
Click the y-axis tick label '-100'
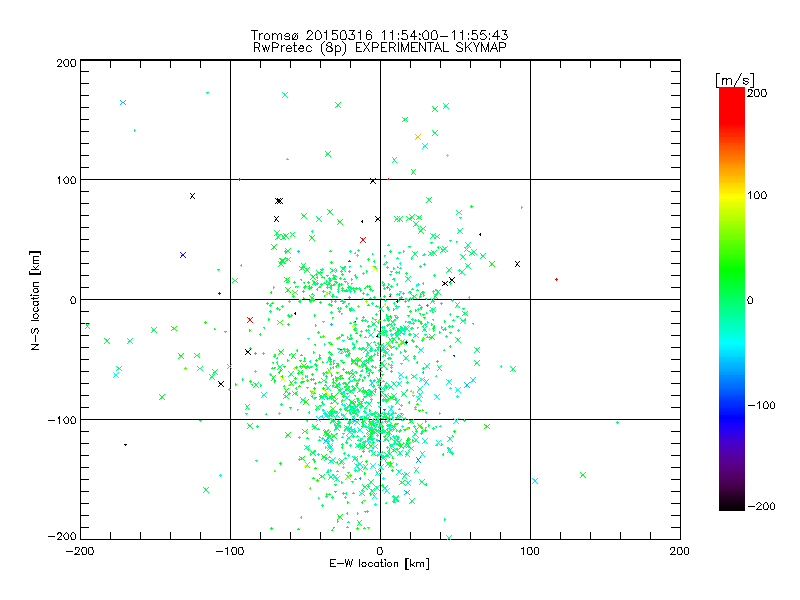(62, 420)
